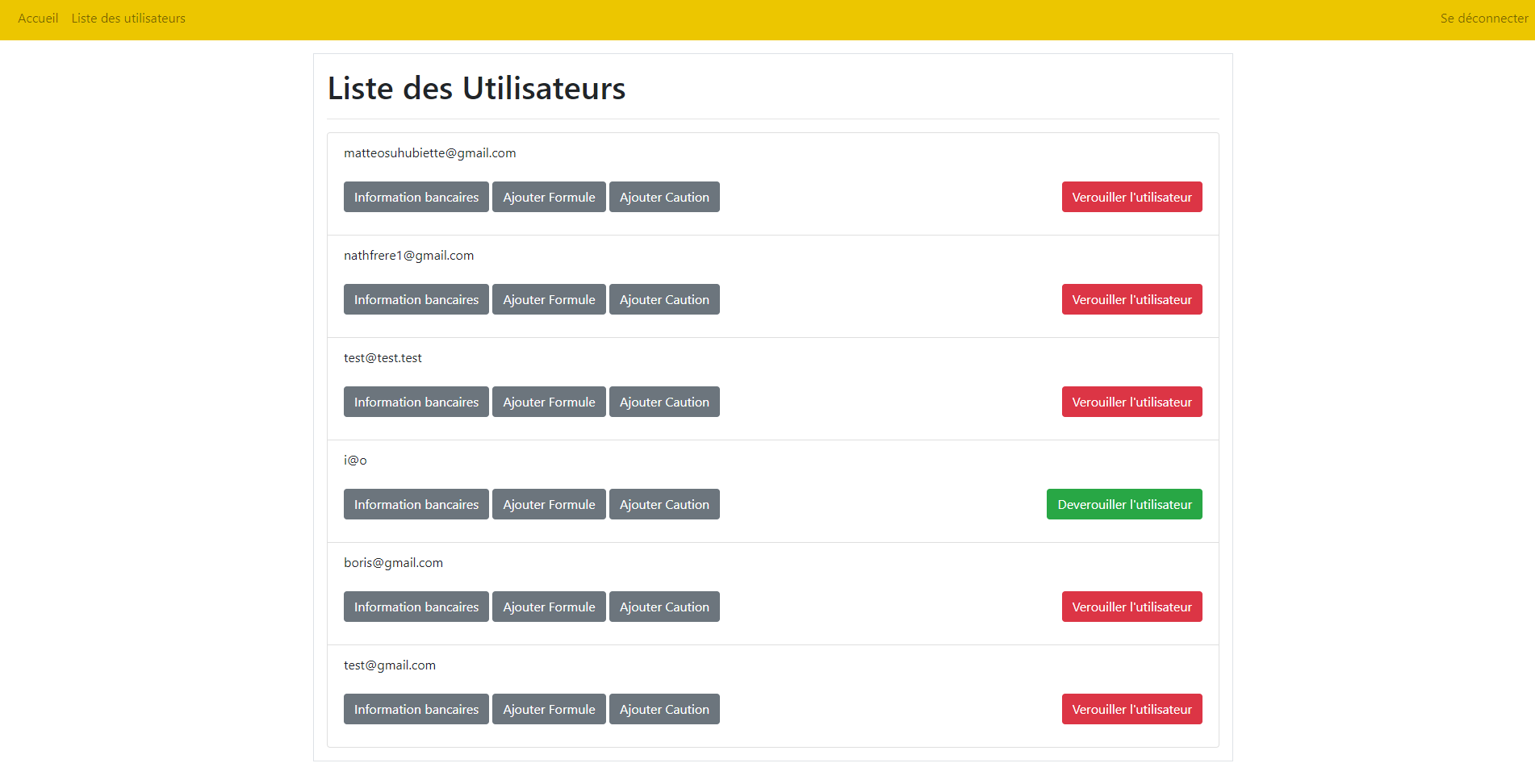
Task: Go to Accueil in navbar
Action: point(38,18)
